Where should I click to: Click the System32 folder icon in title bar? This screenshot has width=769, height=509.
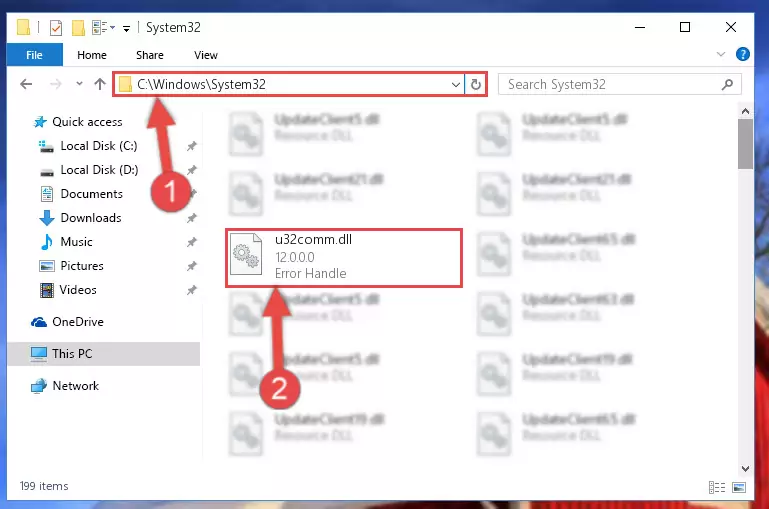tap(23, 27)
